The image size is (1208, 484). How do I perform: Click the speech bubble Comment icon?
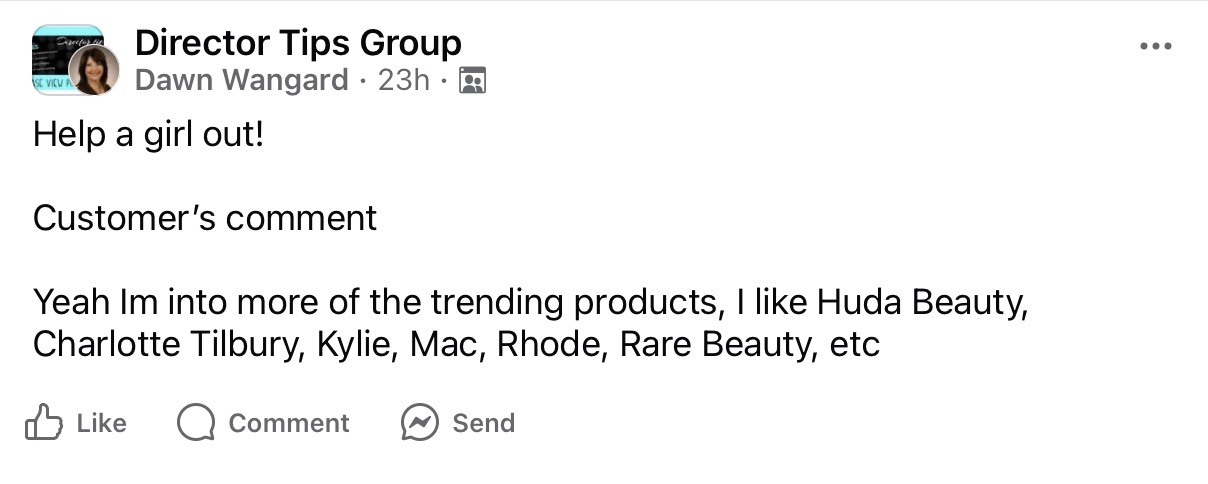196,423
